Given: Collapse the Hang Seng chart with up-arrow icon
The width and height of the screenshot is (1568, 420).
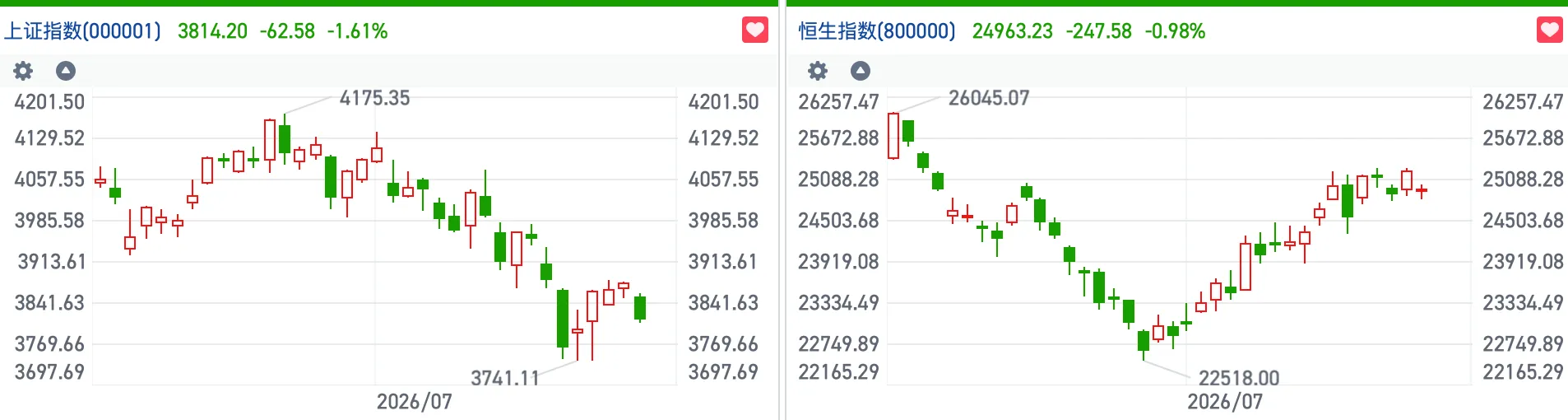Looking at the screenshot, I should (x=860, y=71).
